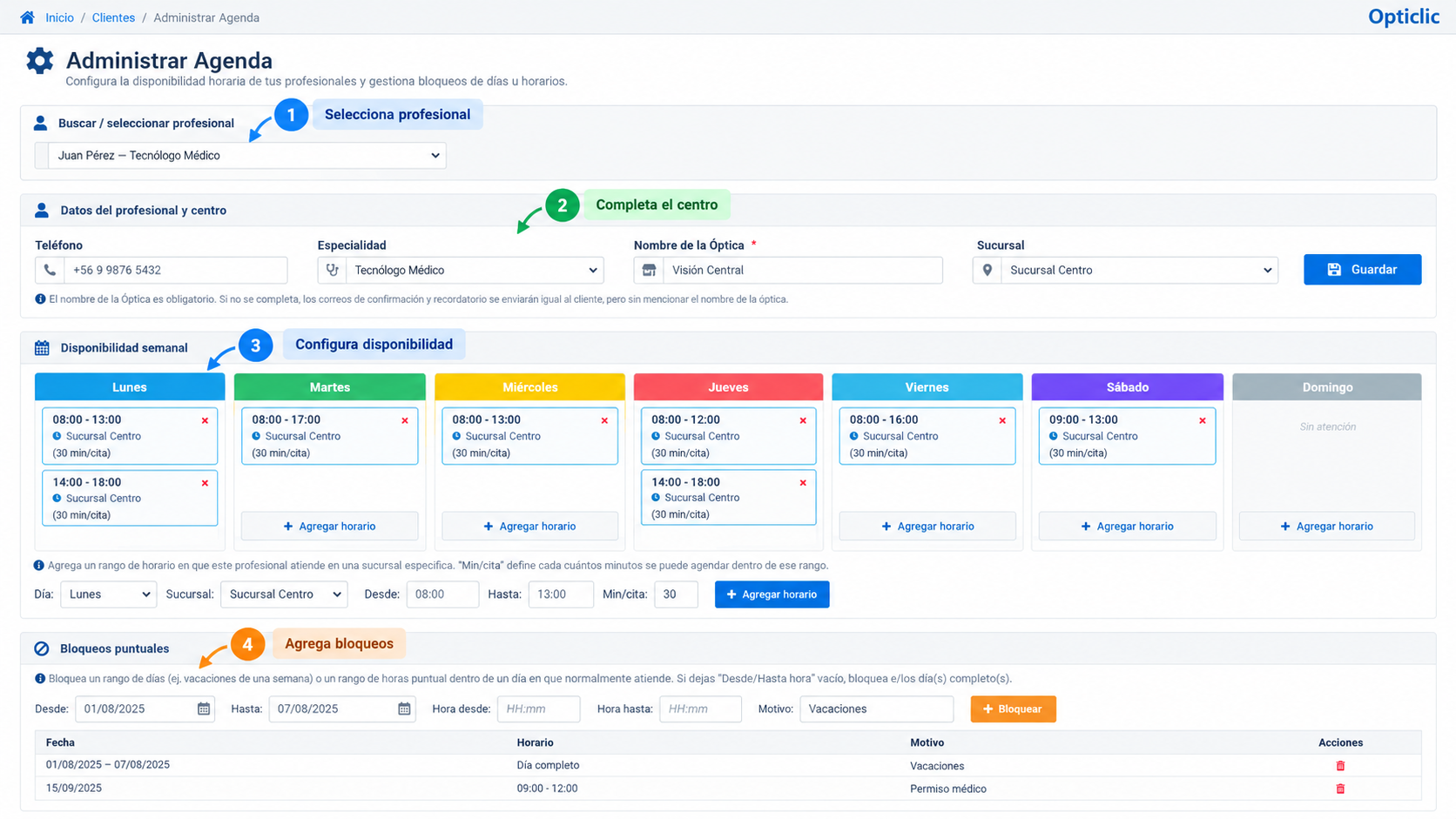Click the person icon by Buscar / seleccionar profesional

coord(40,123)
